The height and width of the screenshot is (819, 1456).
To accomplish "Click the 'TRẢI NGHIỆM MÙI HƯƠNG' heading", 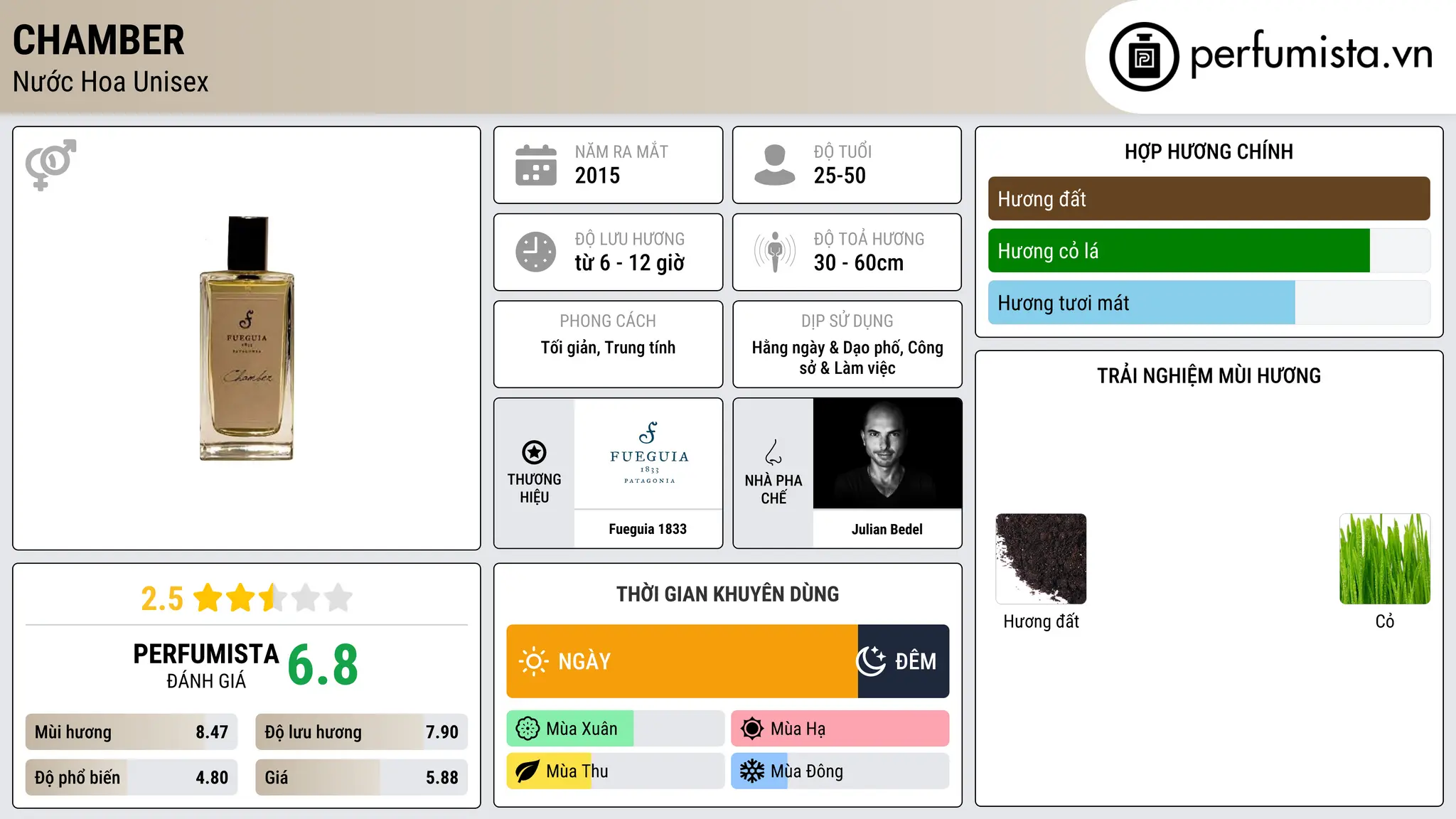I will [x=1209, y=375].
